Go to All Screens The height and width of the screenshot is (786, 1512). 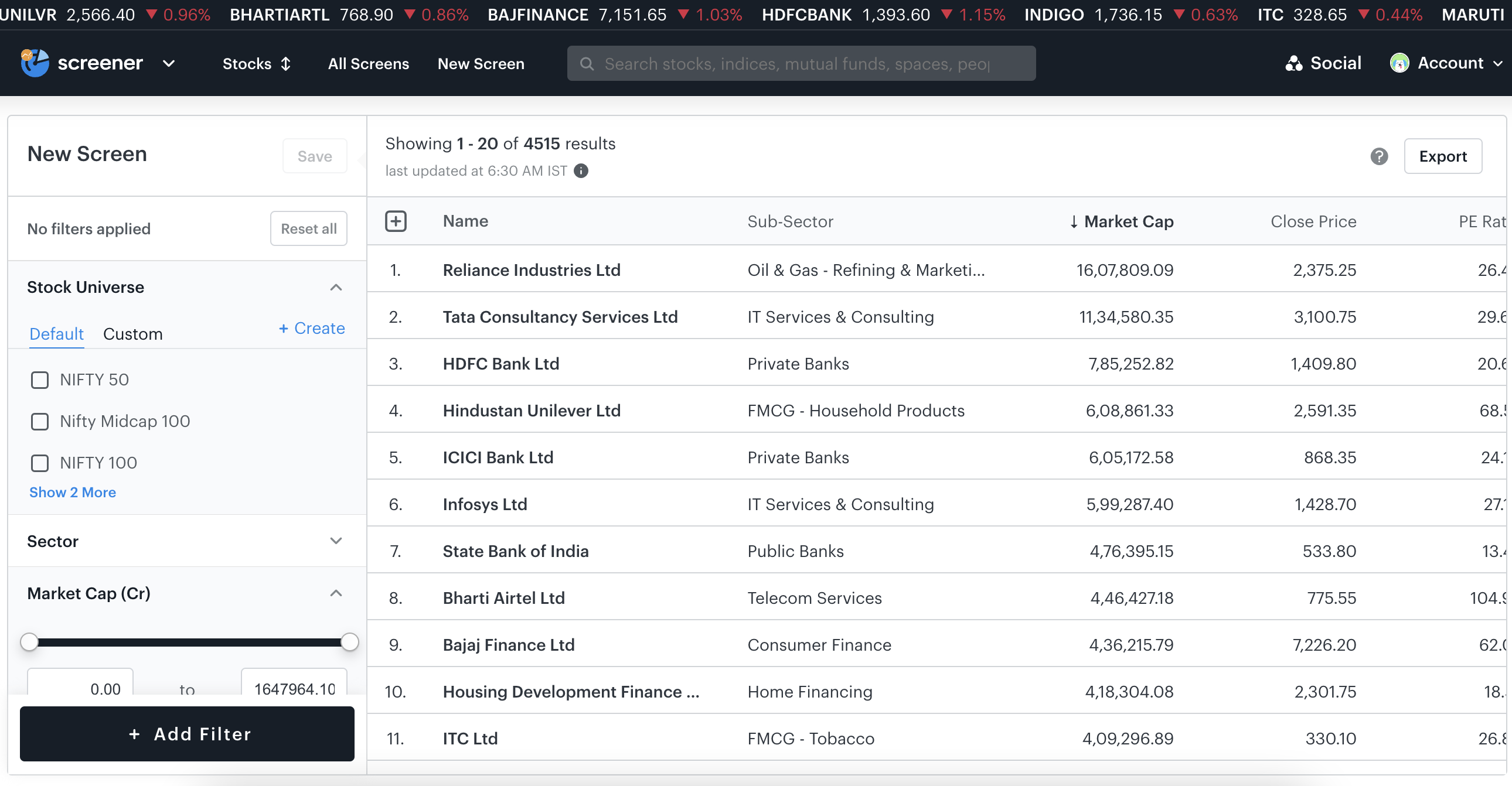click(x=368, y=63)
